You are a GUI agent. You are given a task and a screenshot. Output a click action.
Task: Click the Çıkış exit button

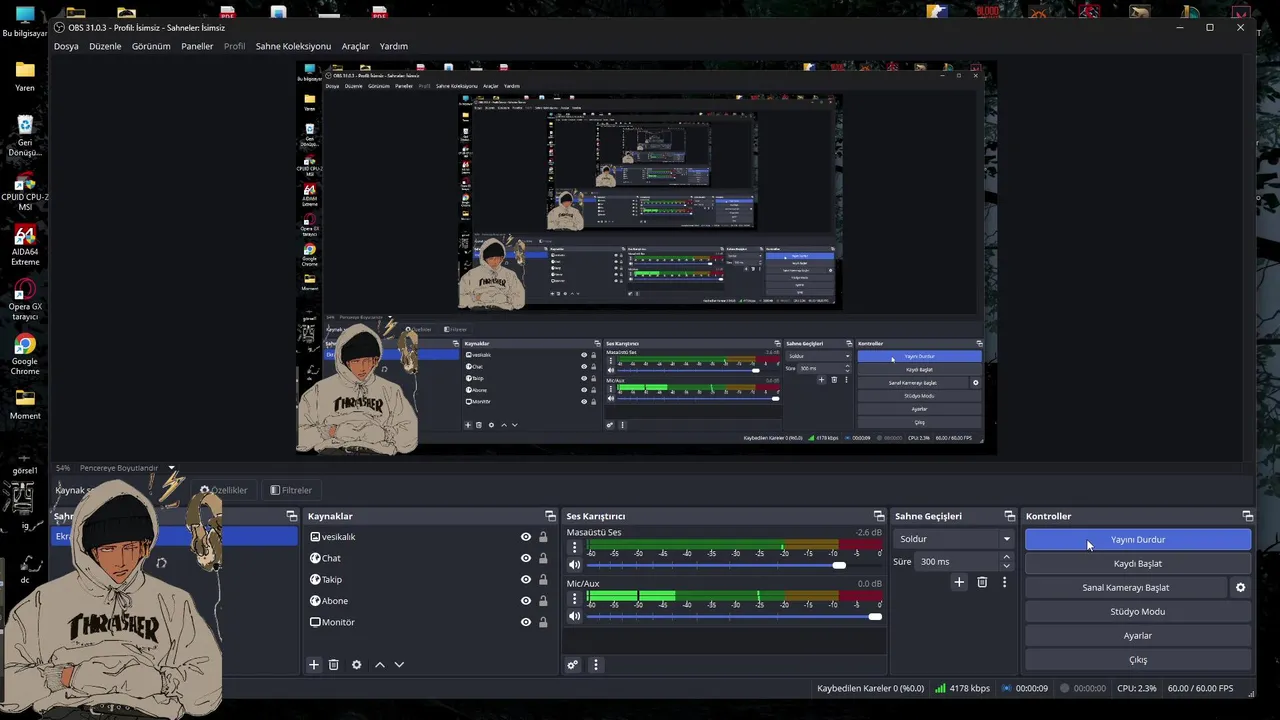tap(1138, 660)
